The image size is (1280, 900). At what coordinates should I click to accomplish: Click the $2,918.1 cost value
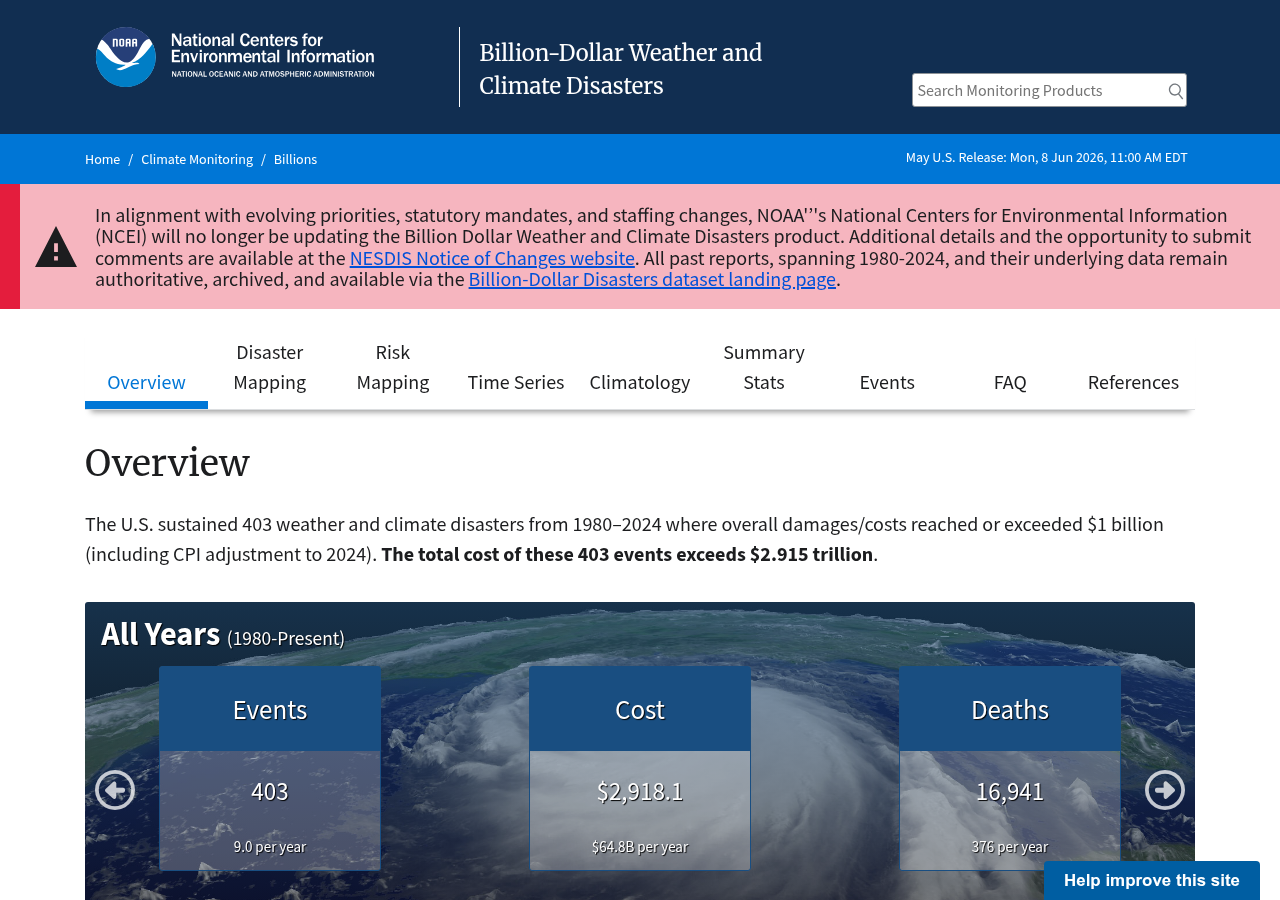(x=640, y=791)
